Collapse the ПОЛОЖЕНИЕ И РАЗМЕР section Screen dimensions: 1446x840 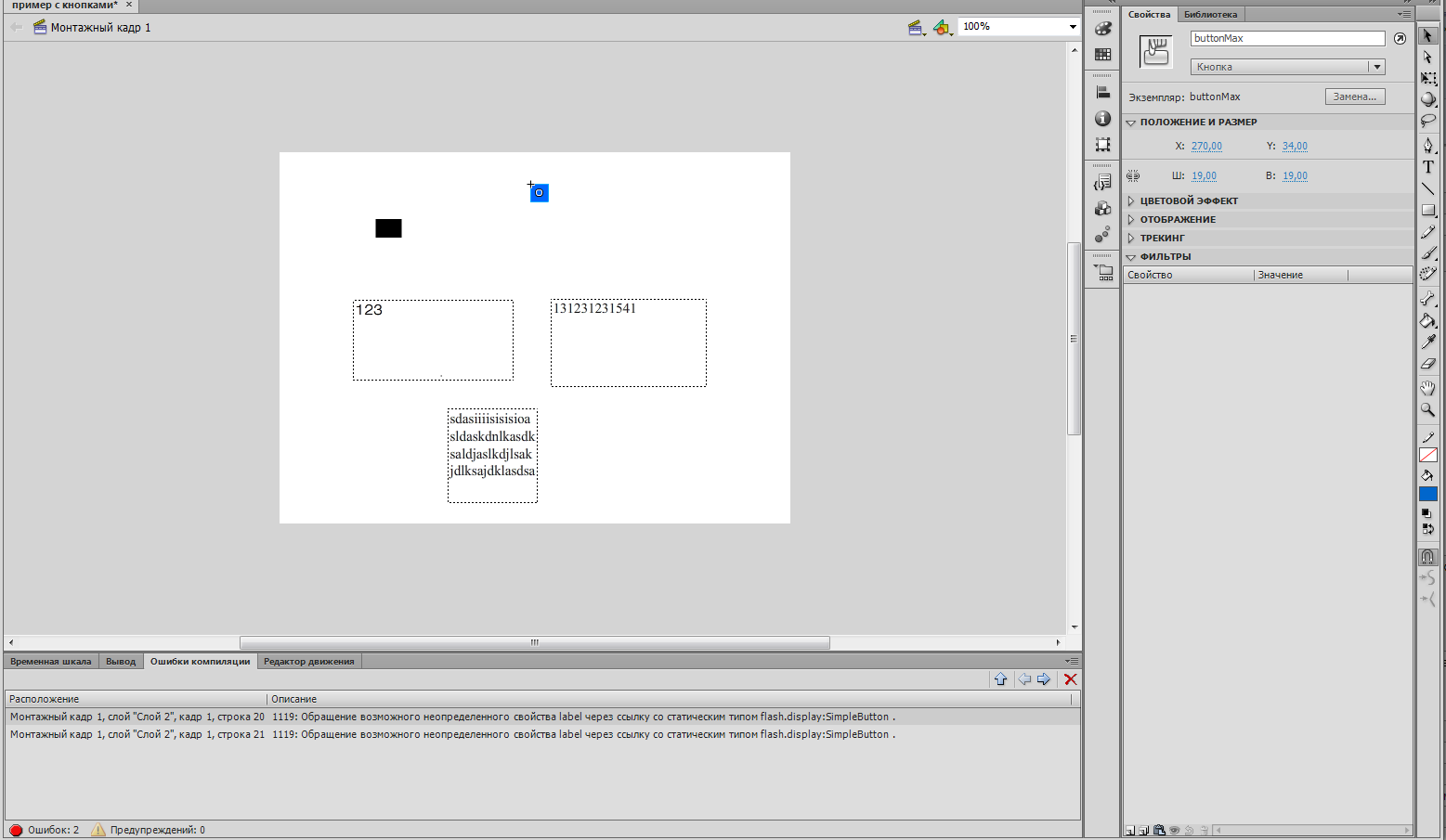pos(1131,123)
